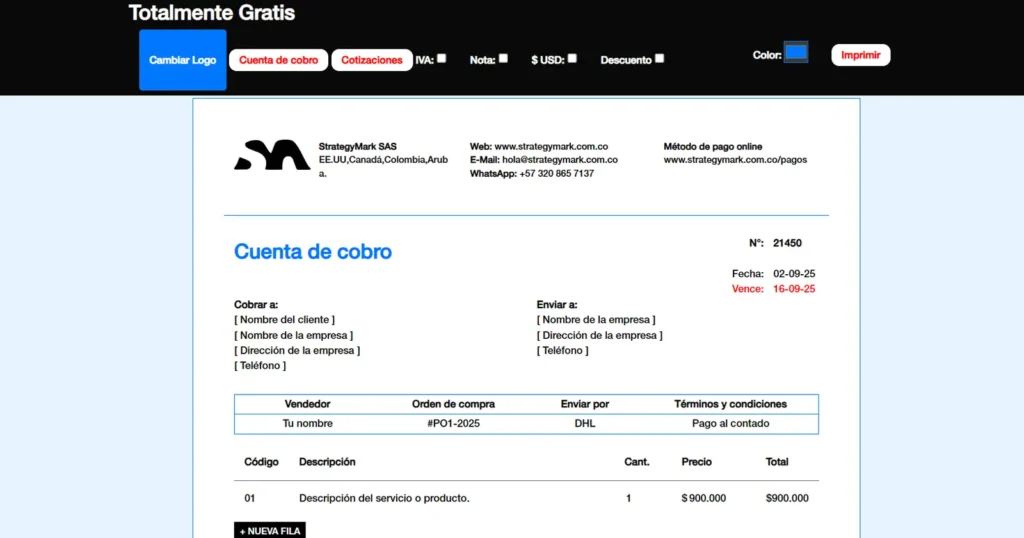Click the Imprimir button

[860, 55]
